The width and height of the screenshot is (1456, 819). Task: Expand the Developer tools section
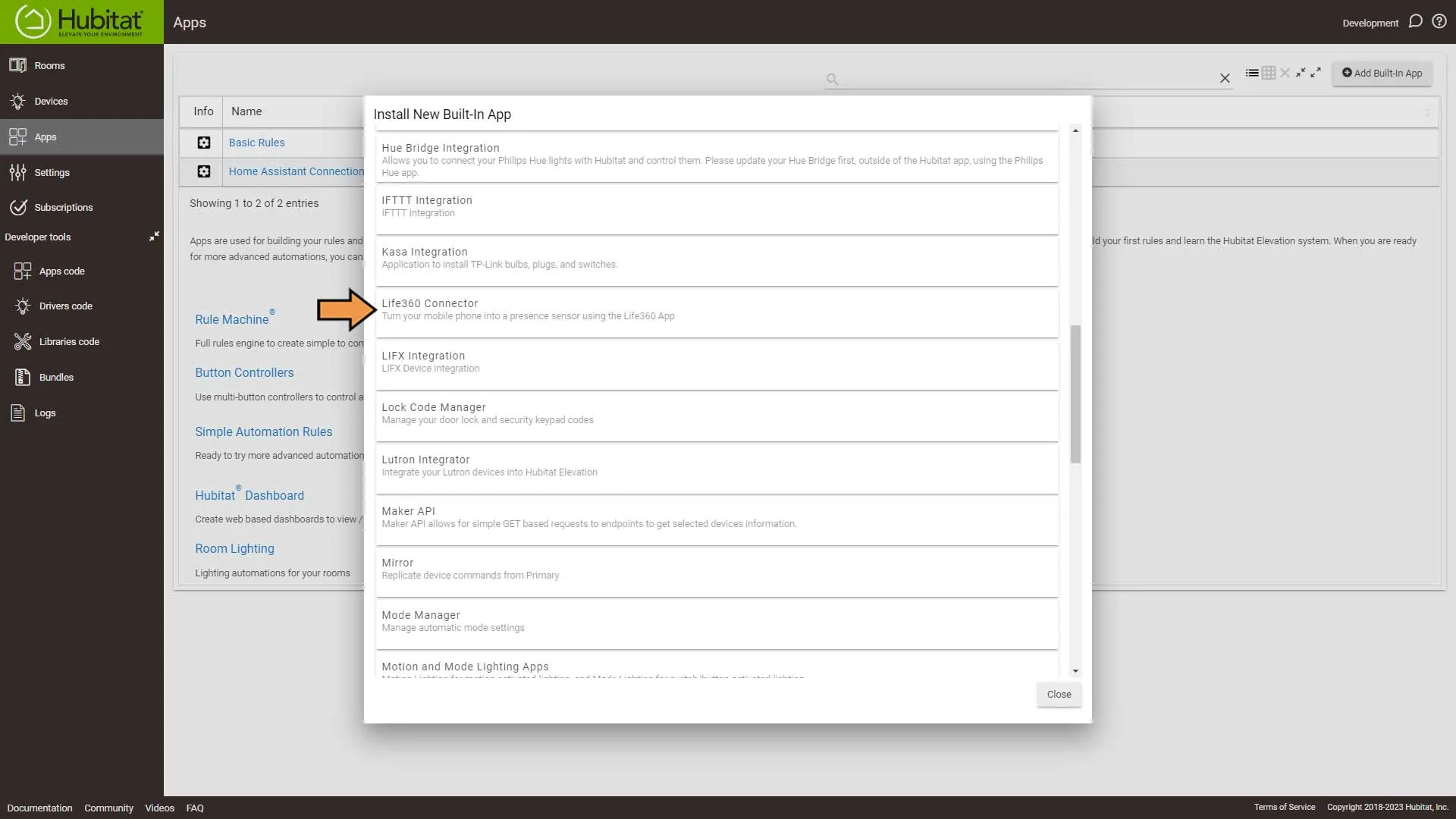click(154, 236)
